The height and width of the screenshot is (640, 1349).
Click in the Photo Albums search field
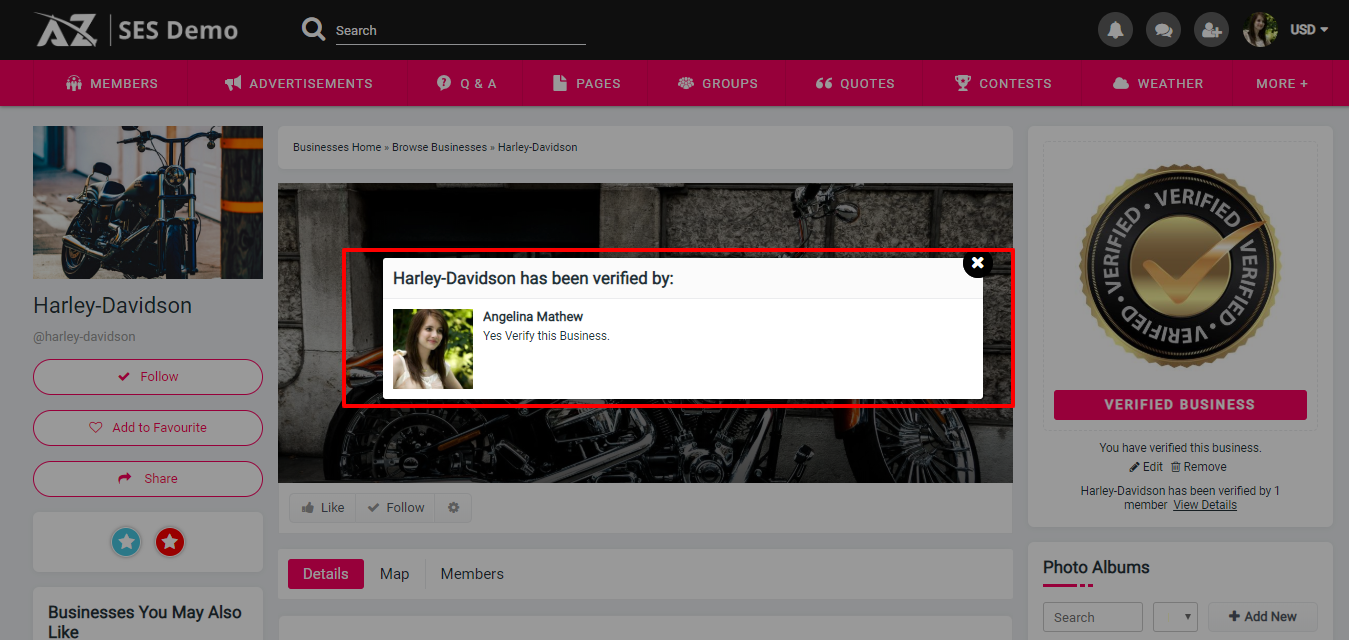[x=1093, y=617]
